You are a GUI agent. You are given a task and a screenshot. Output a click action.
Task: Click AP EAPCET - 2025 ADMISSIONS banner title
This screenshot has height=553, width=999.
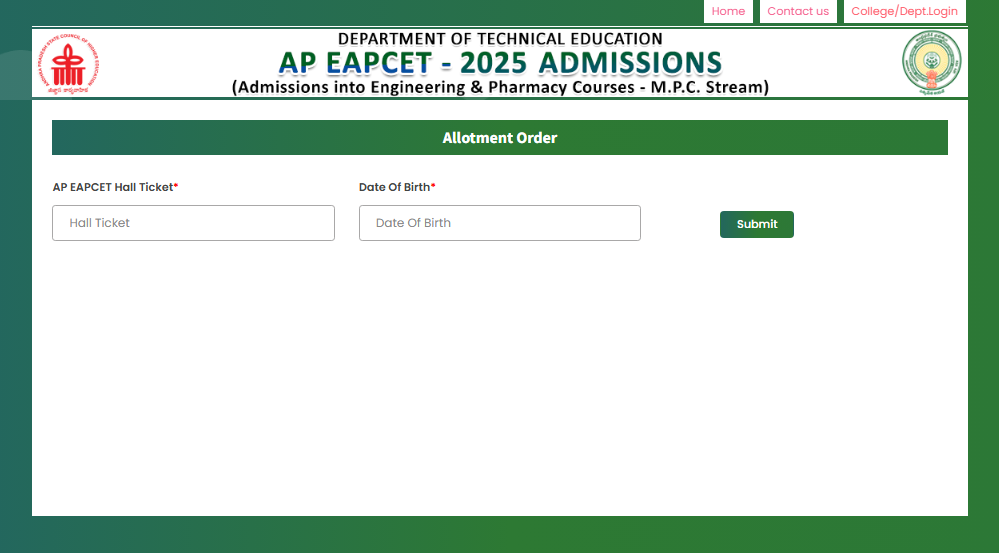[500, 62]
